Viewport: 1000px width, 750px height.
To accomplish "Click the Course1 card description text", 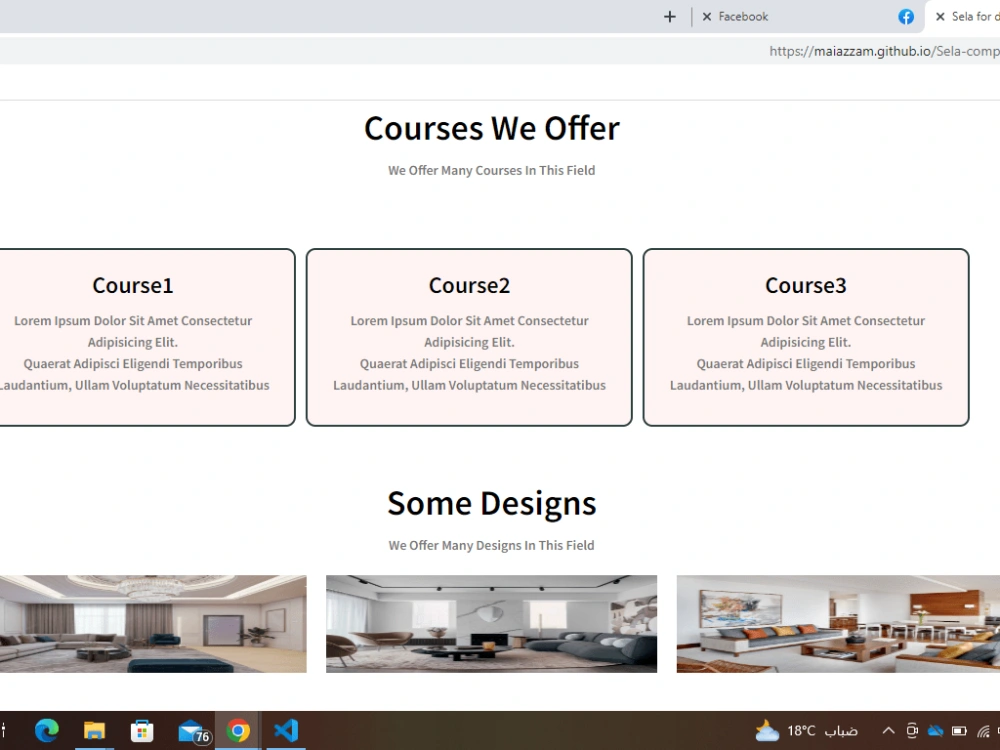I will 133,353.
